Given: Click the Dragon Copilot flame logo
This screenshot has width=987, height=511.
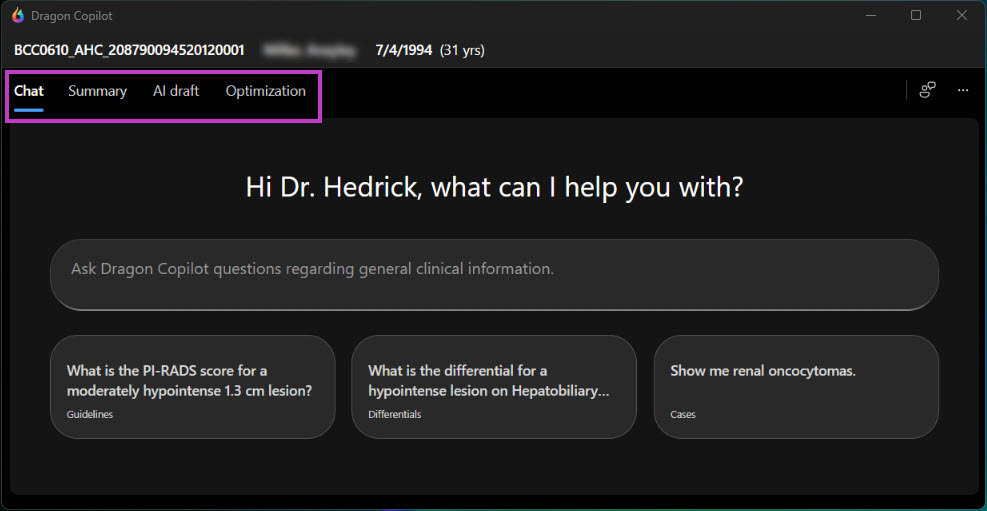Looking at the screenshot, I should (x=18, y=15).
